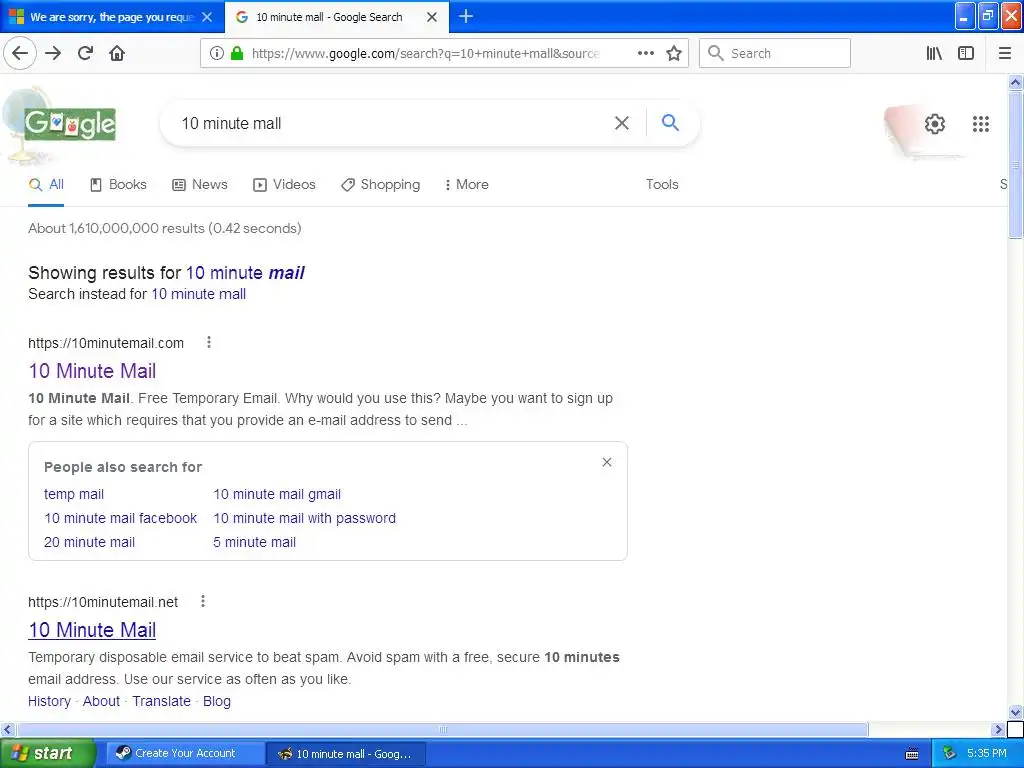Click the 5:35 PM taskbar clock
Viewport: 1024px width, 768px height.
pyautogui.click(x=987, y=754)
